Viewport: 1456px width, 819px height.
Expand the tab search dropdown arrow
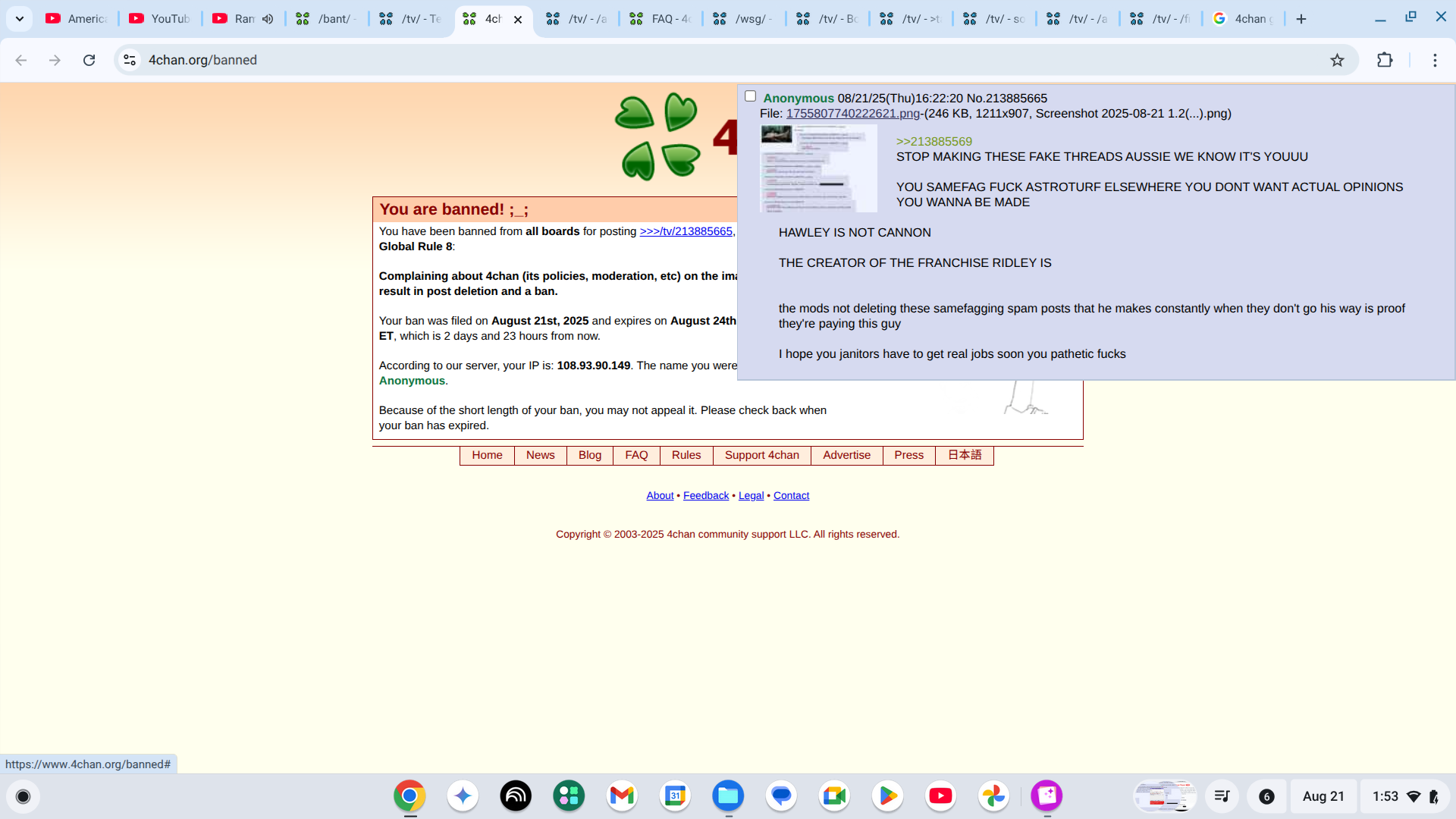click(x=20, y=19)
